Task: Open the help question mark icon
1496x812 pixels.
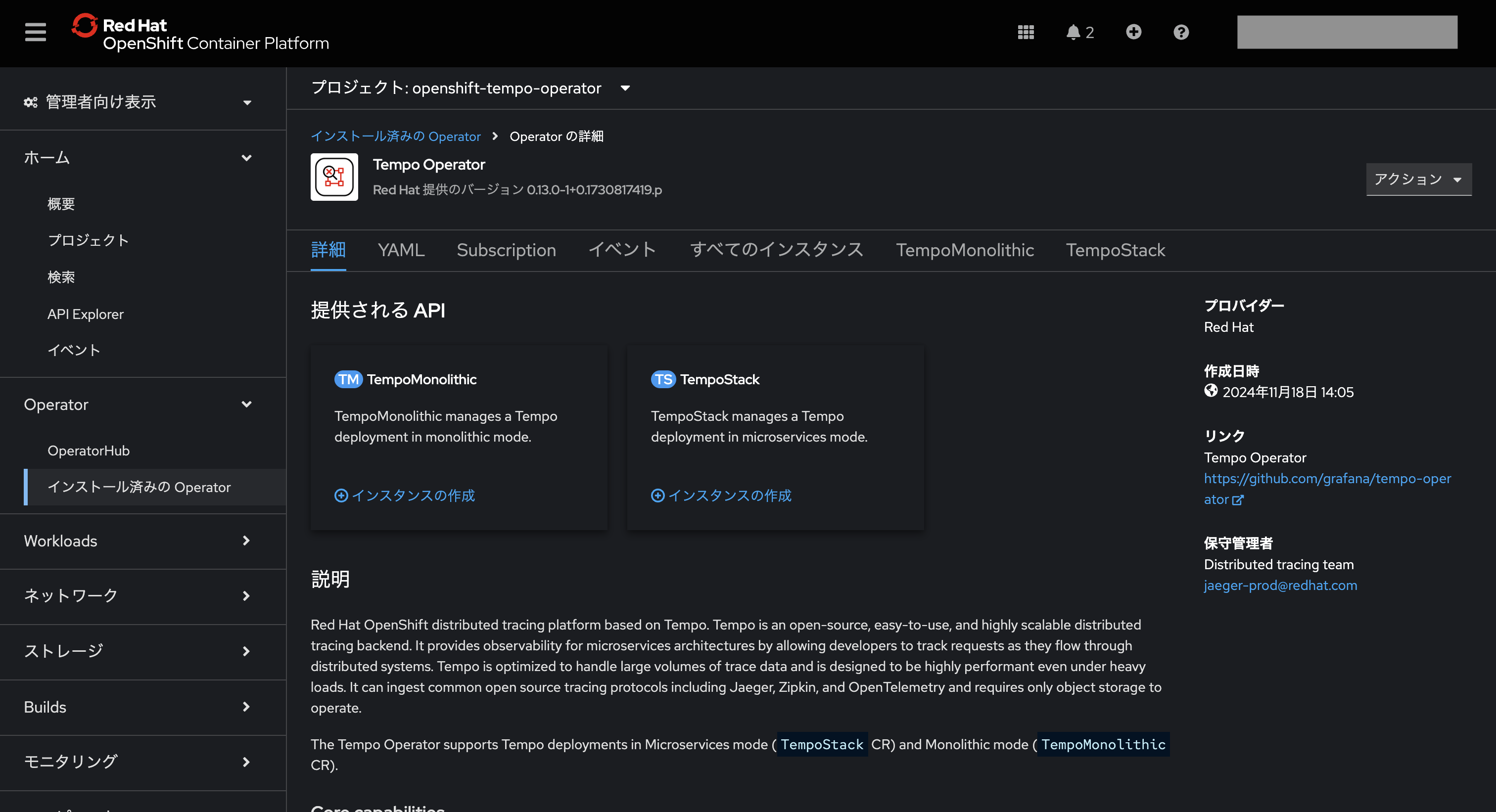Action: pos(1180,32)
